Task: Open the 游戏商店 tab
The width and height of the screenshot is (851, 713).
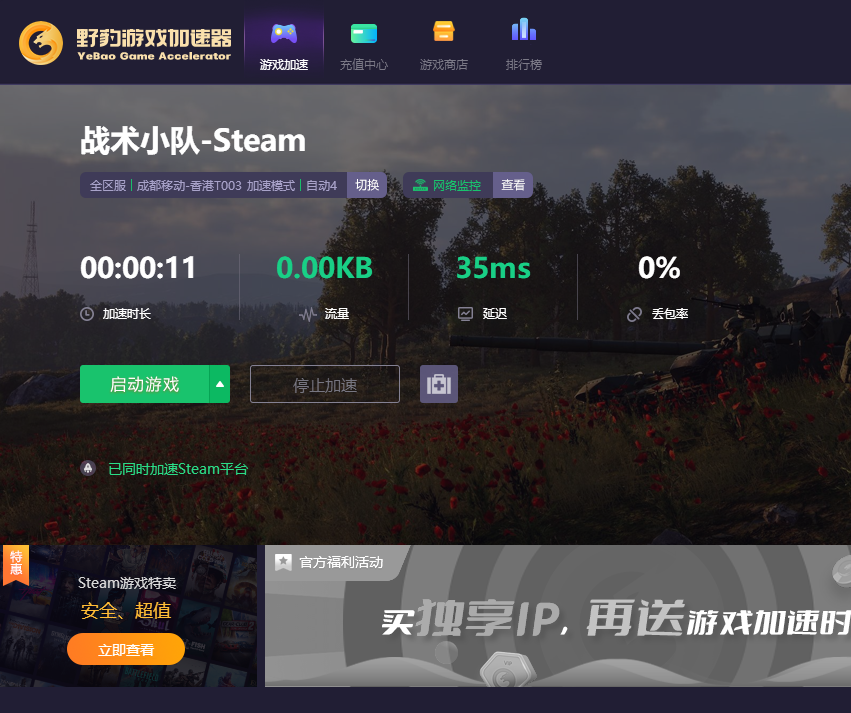Action: [443, 47]
